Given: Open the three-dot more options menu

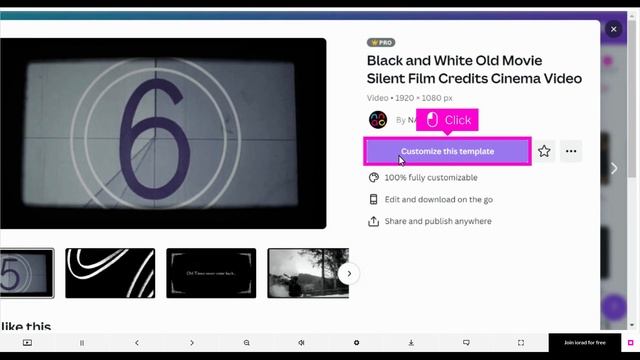Looking at the screenshot, I should click(571, 151).
